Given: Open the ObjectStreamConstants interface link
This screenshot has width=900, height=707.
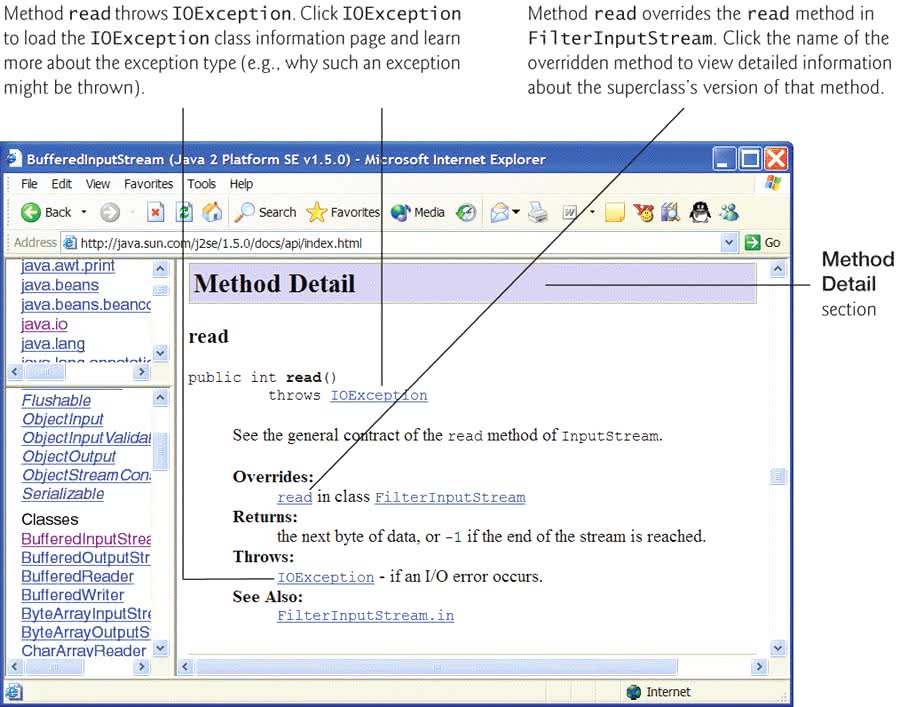Looking at the screenshot, I should click(x=87, y=475).
